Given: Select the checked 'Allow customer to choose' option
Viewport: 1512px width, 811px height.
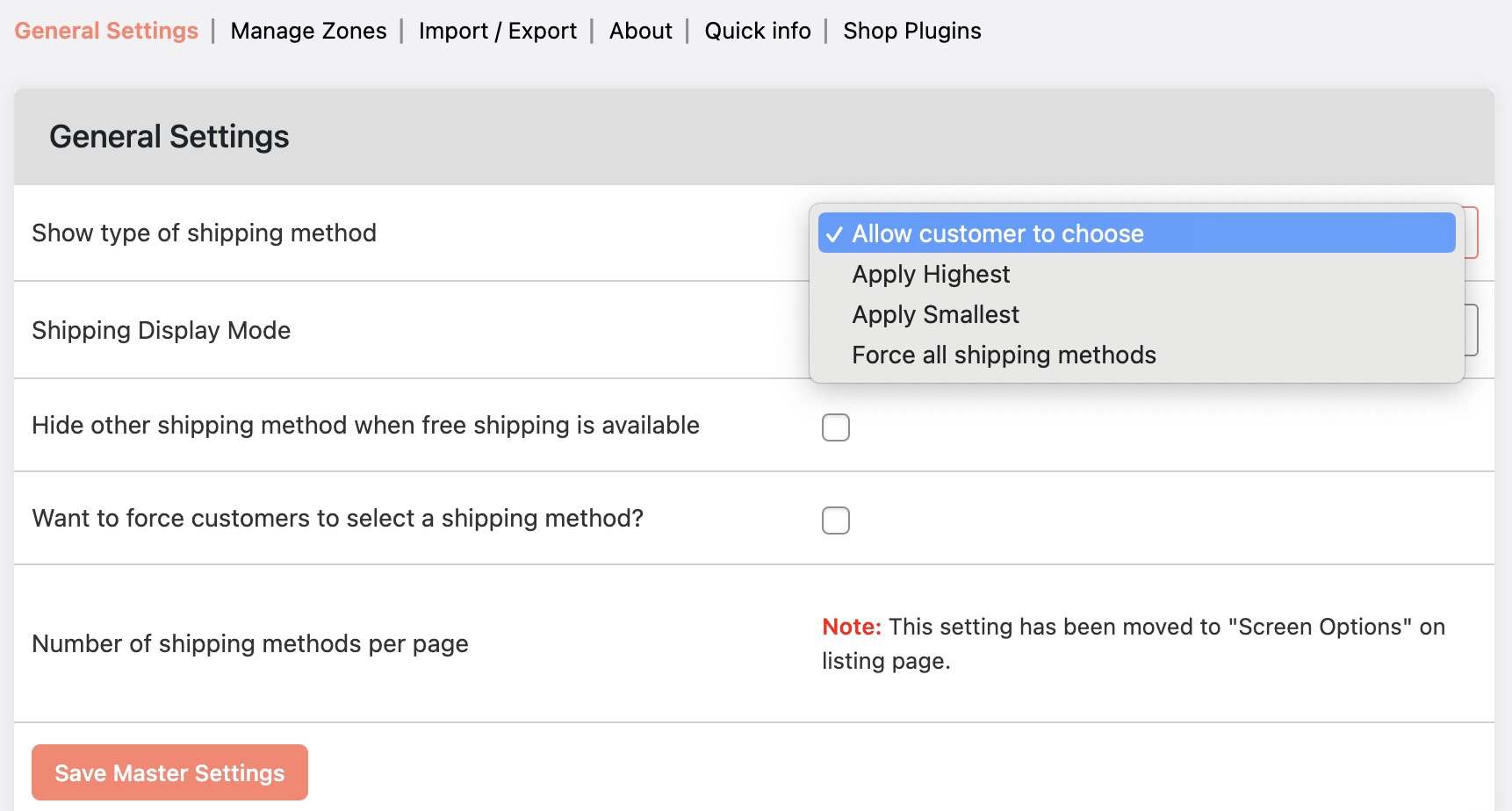Looking at the screenshot, I should [x=997, y=233].
